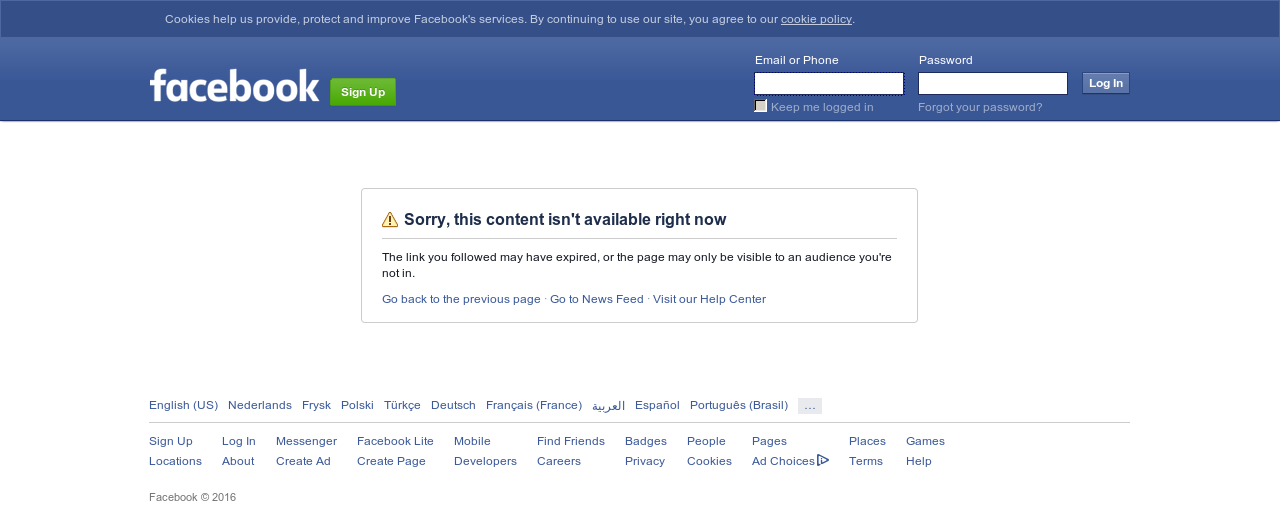Screen dimensions: 1280x525
Task: Visit our Help Center link
Action: coord(709,299)
